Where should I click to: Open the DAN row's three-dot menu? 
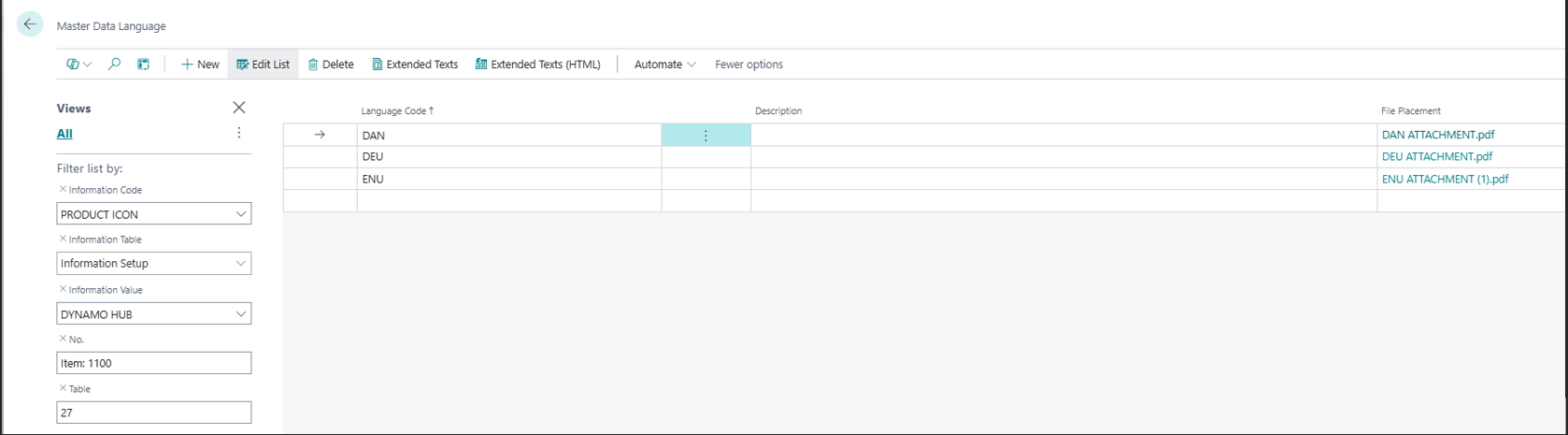point(706,136)
